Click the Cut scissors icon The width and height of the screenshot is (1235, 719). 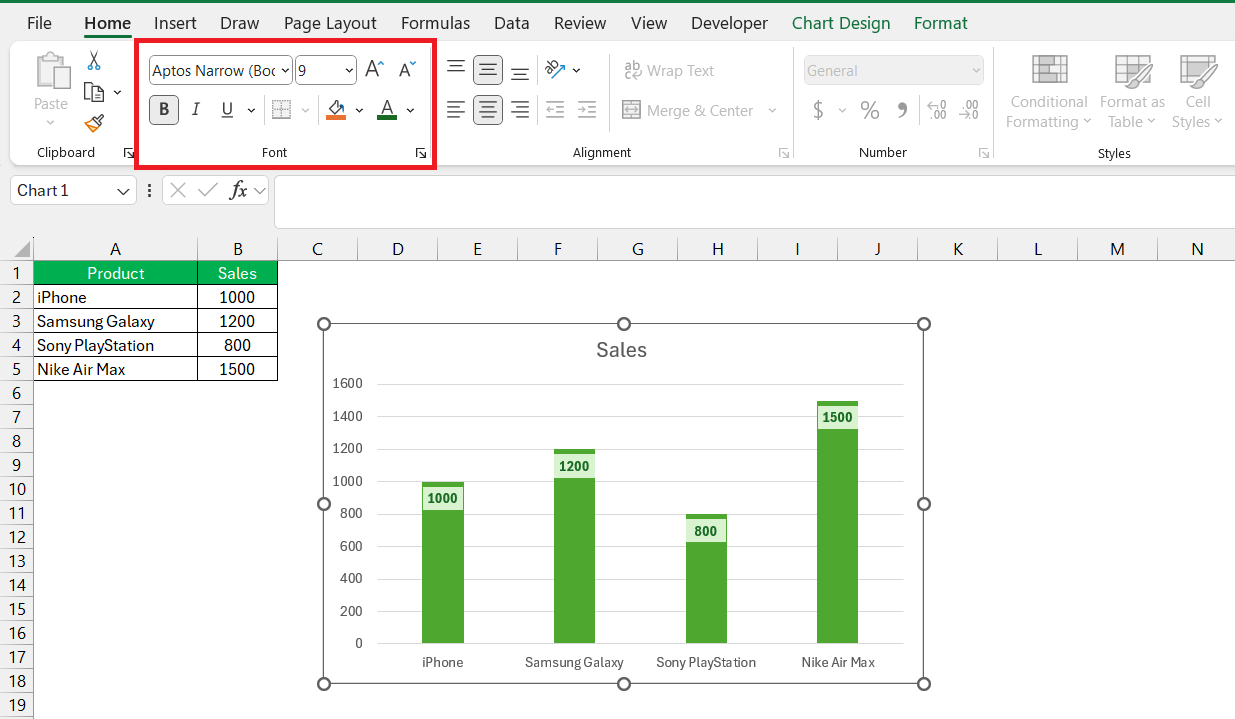(94, 60)
